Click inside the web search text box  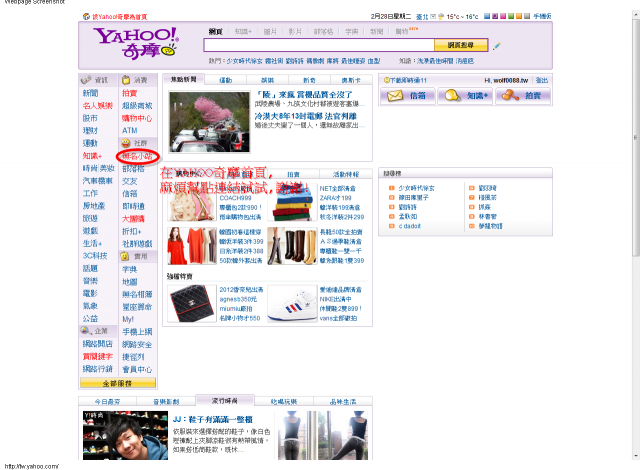[319, 45]
